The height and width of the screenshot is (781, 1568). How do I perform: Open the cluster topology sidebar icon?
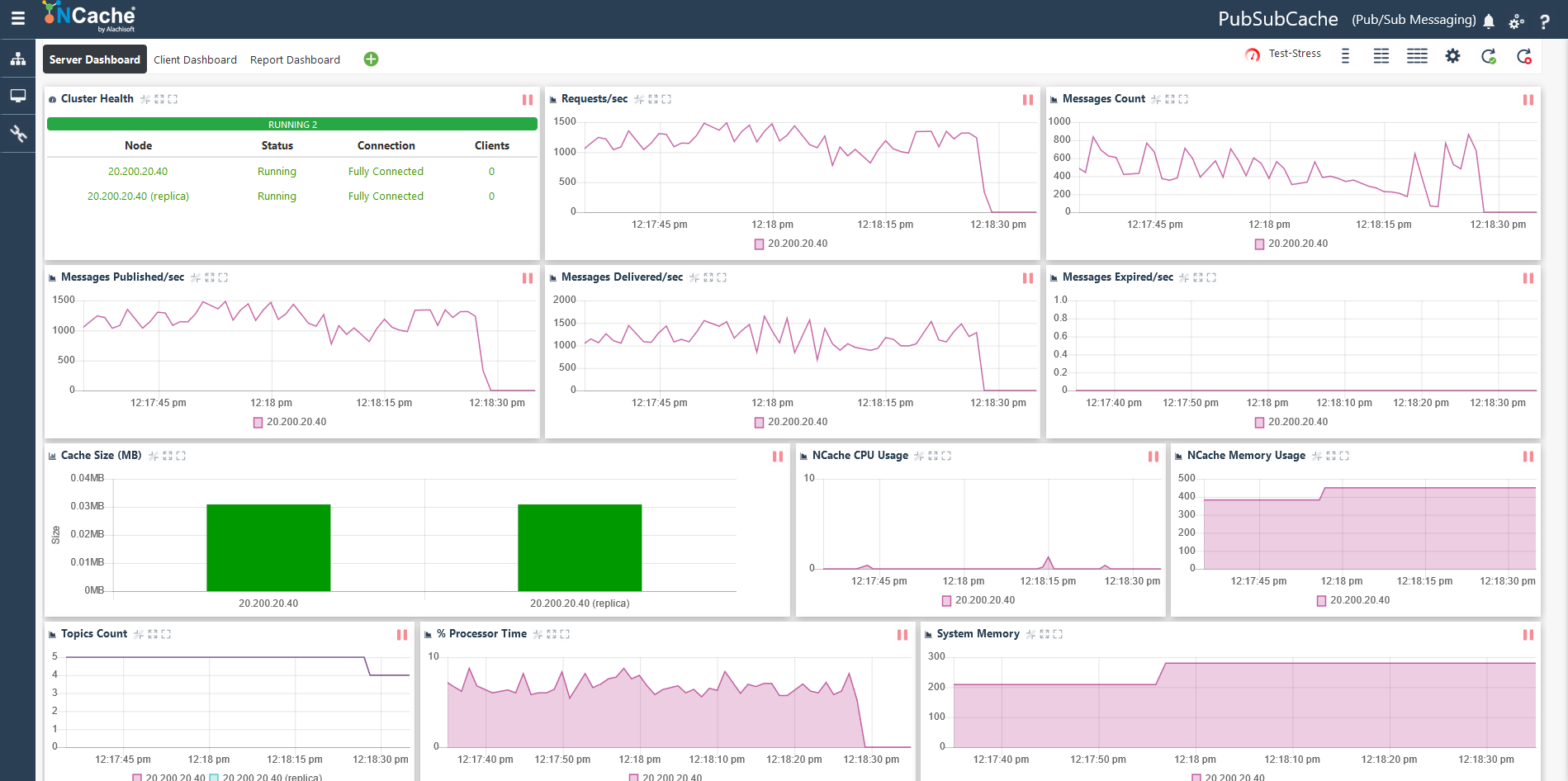[18, 59]
